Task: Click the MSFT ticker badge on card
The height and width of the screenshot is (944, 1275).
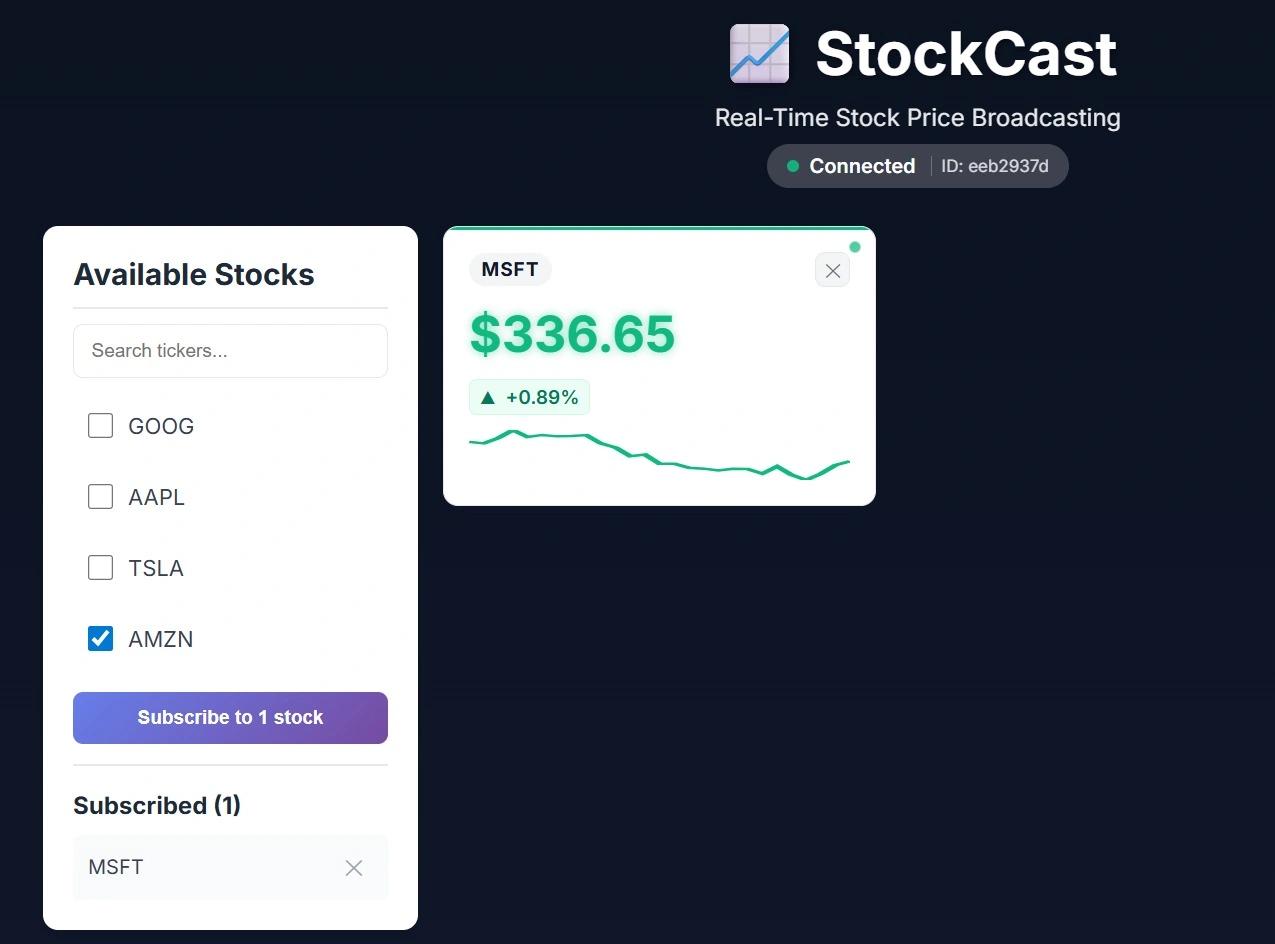Action: (510, 270)
